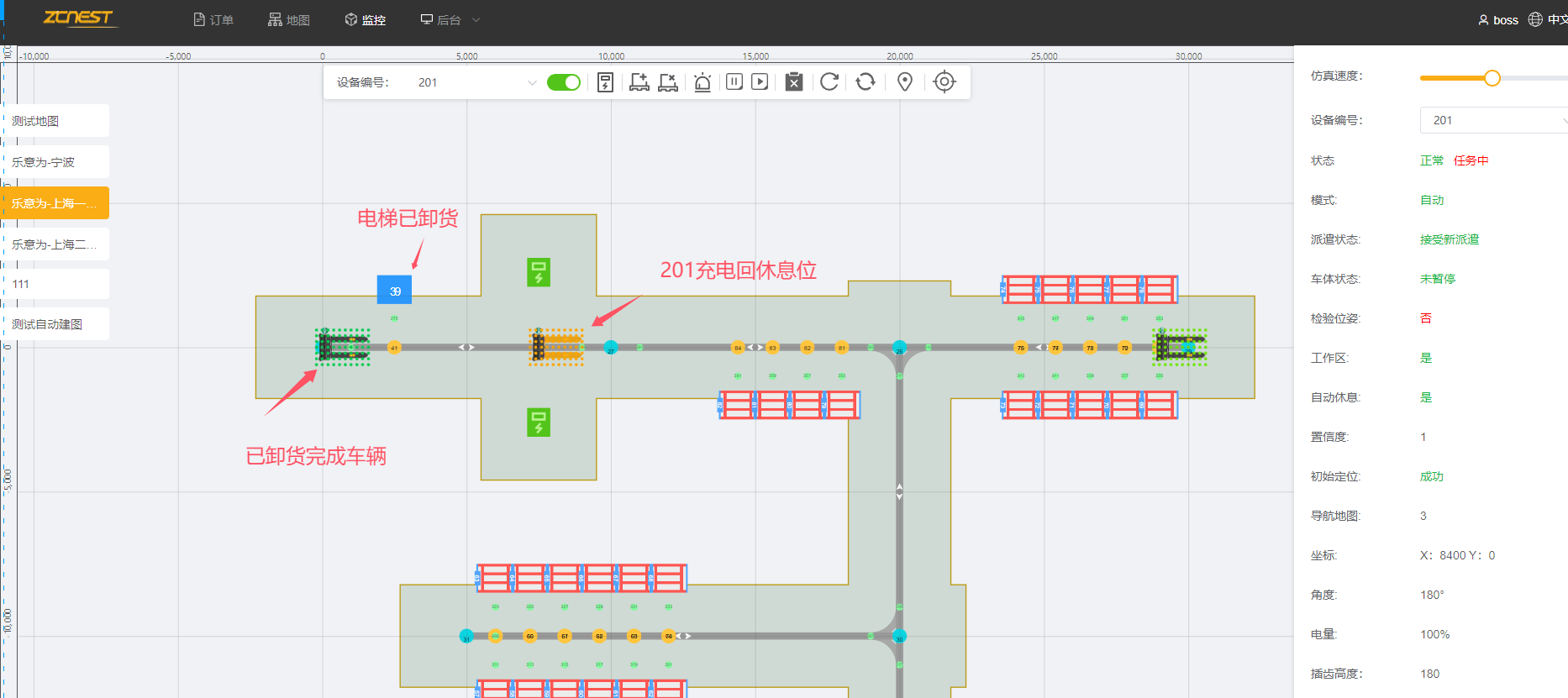
Task: Click the orange path node 68
Action: pyautogui.click(x=599, y=636)
